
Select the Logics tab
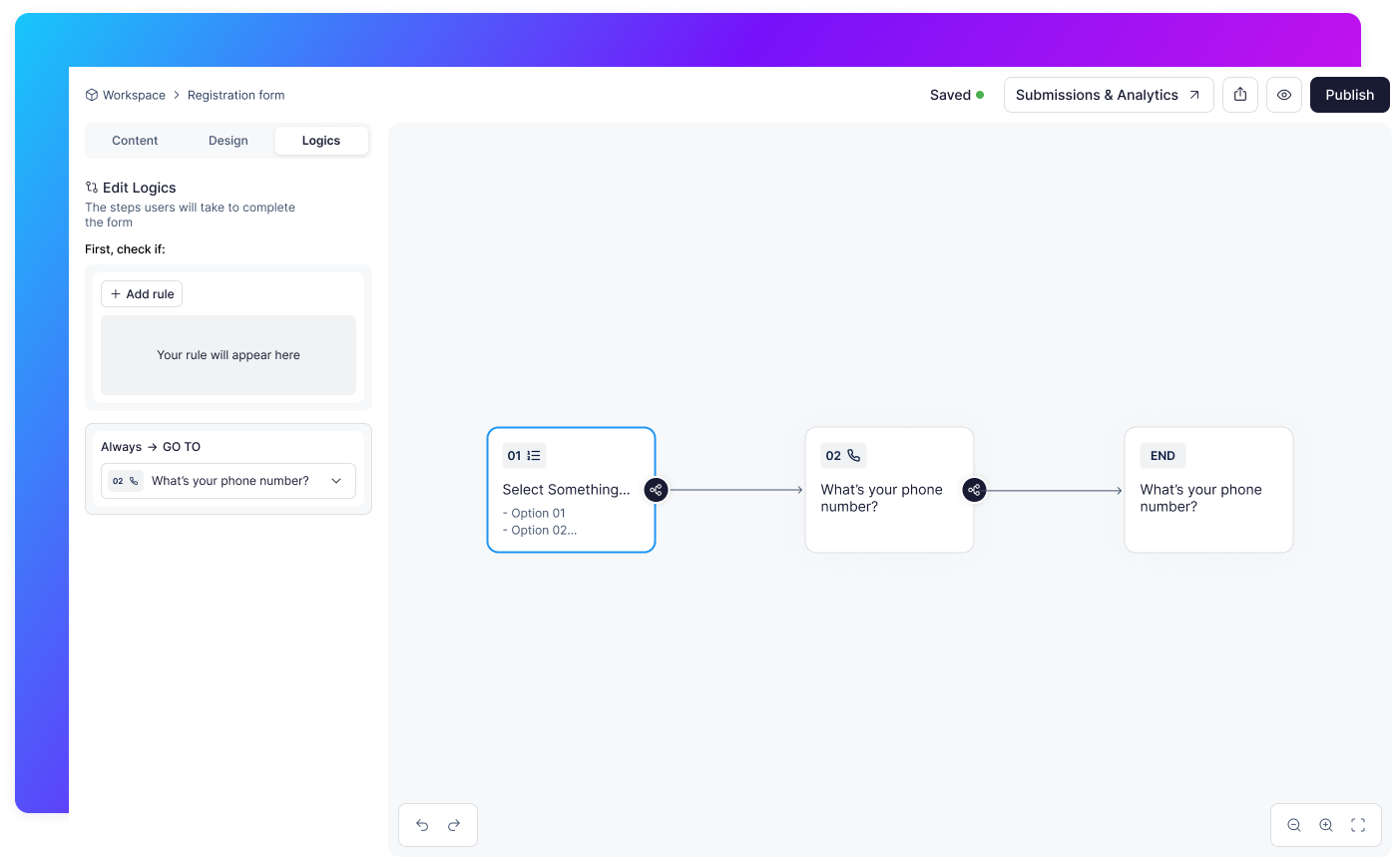point(321,141)
